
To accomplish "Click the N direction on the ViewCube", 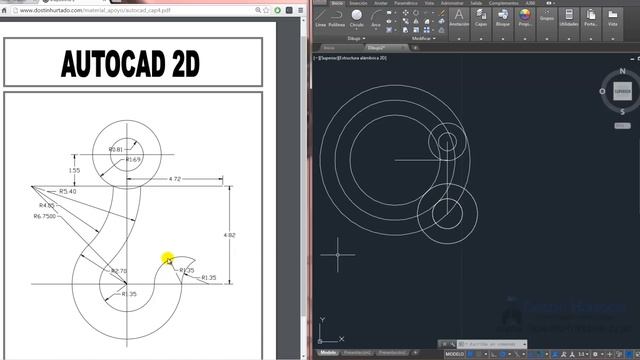I will 622,71.
